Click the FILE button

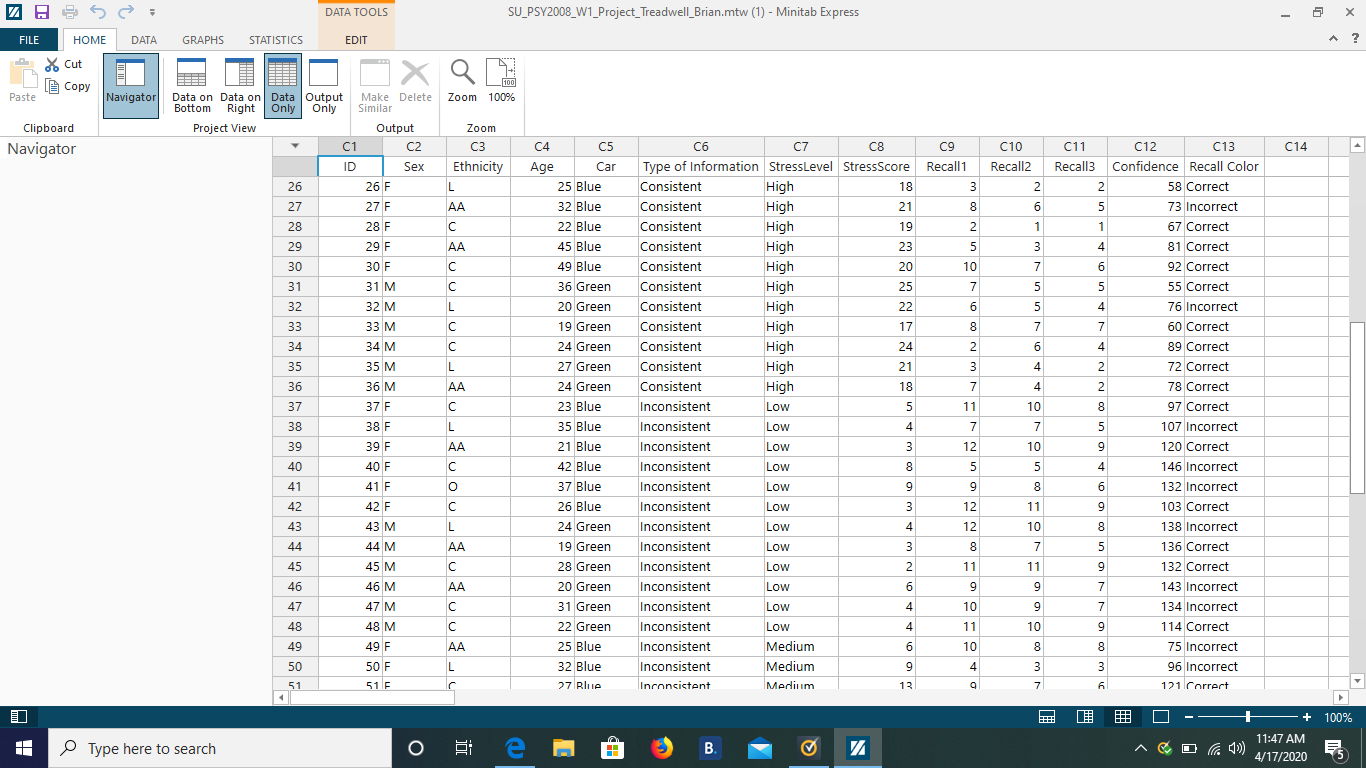(29, 40)
